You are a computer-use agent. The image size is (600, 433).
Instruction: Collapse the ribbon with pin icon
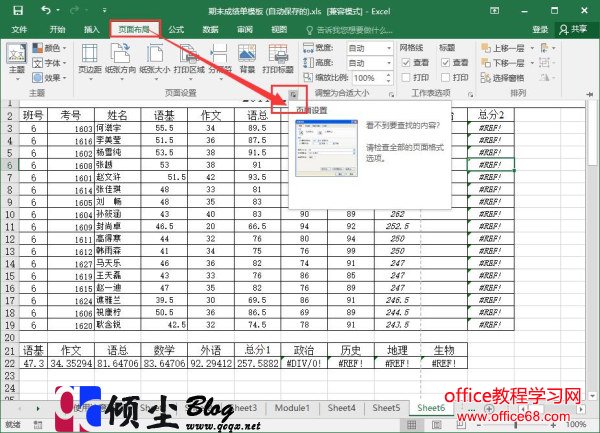pos(590,94)
